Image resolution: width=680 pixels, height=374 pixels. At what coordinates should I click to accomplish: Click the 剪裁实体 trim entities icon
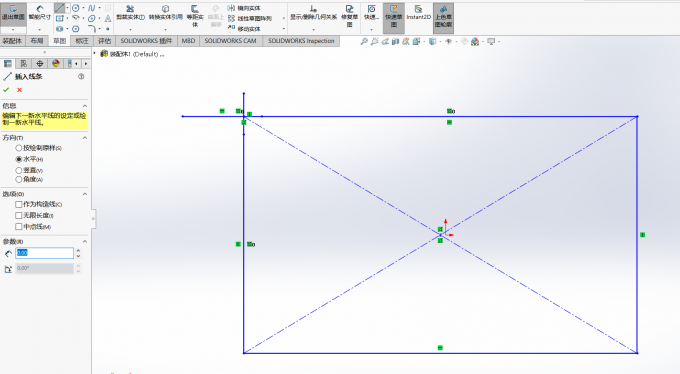[130, 13]
